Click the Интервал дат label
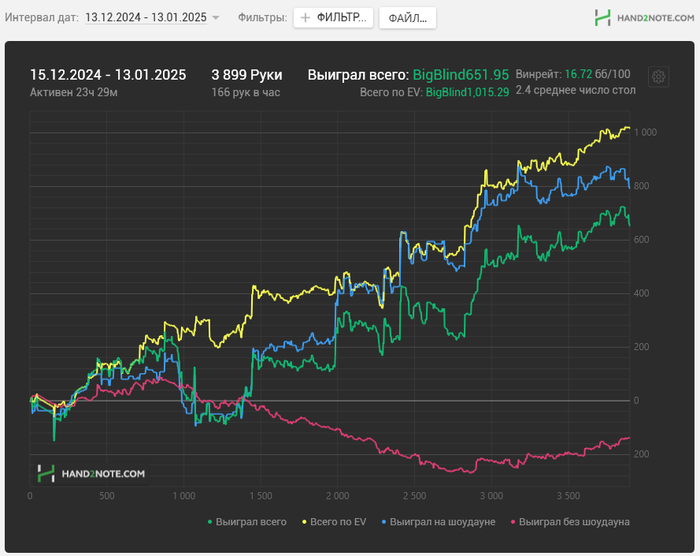 [x=42, y=18]
